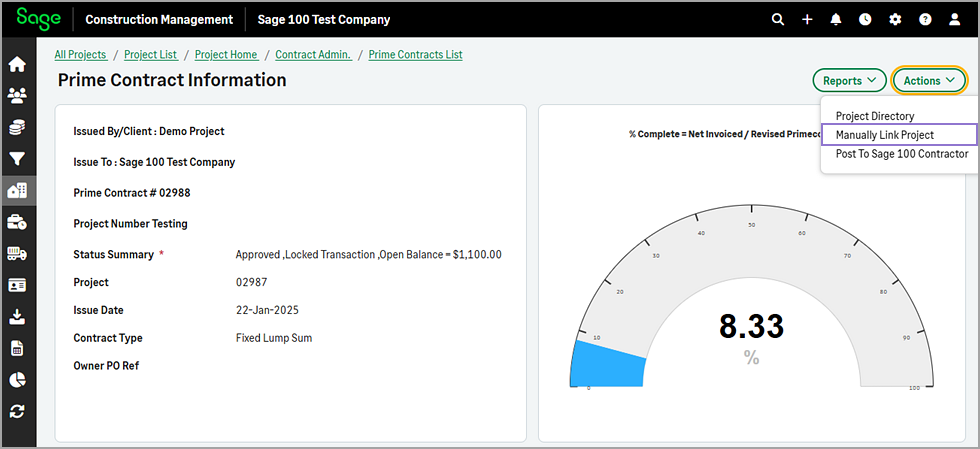The image size is (980, 449).
Task: Click the sync refresh sidebar icon
Action: [x=18, y=411]
